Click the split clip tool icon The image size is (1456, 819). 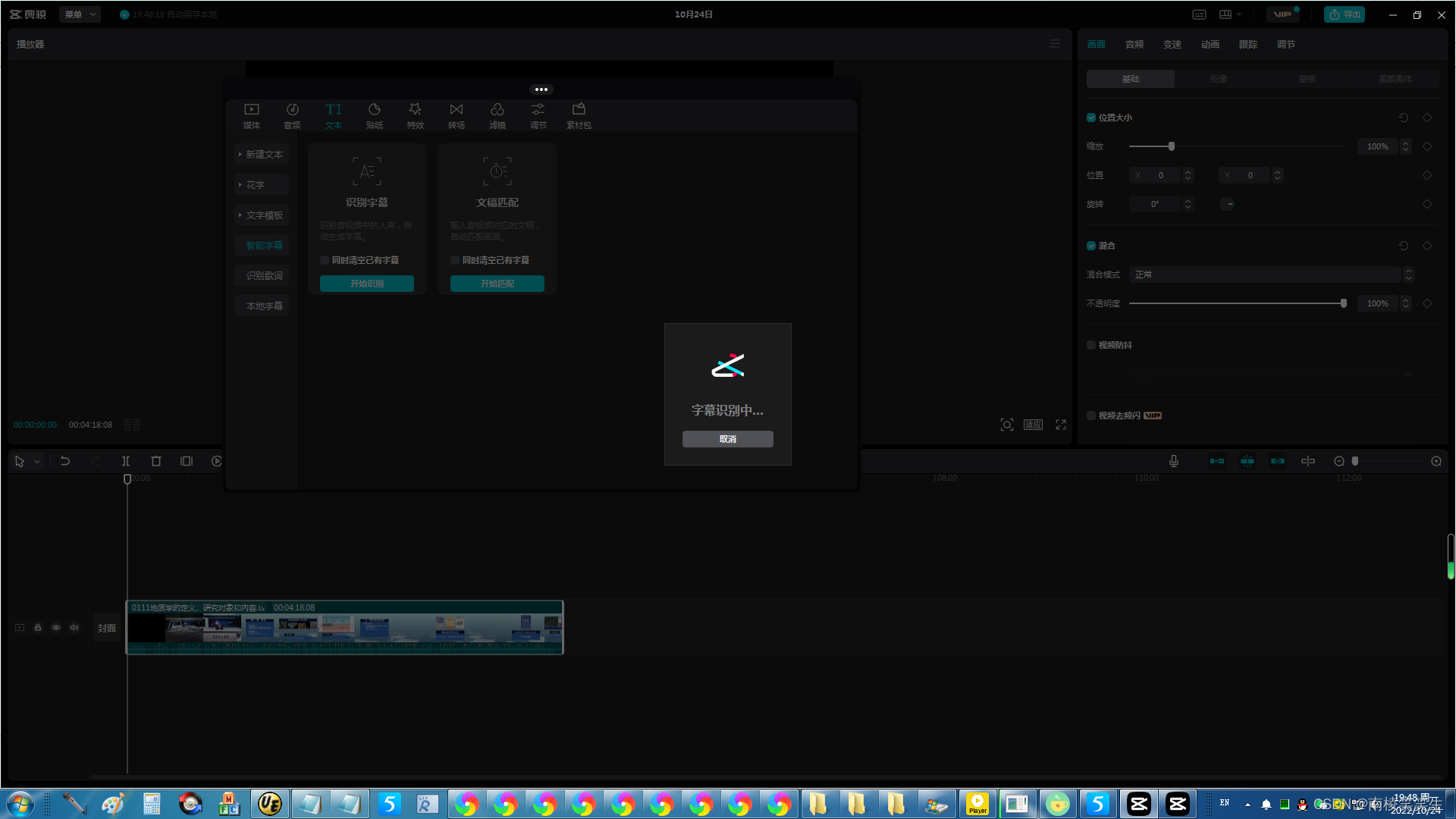point(126,461)
